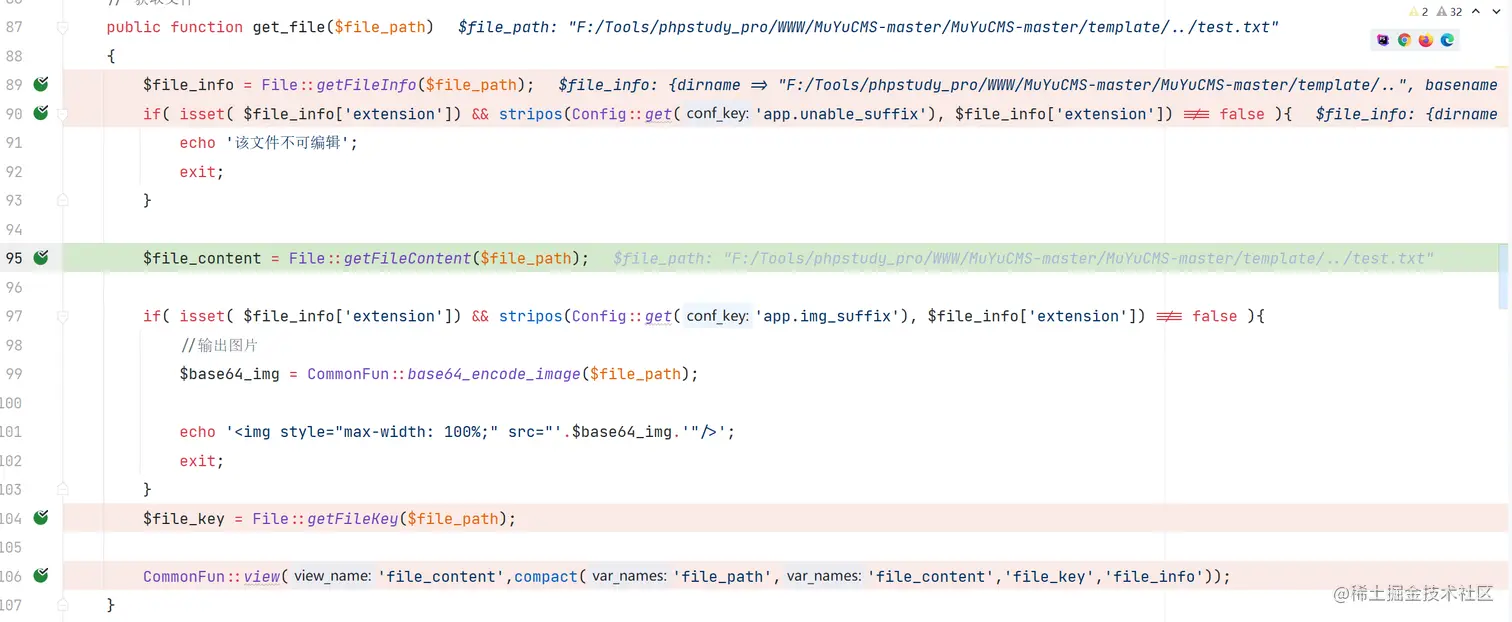Click fold end marker on line 93
Screen dimensions: 1512x622
(63, 200)
